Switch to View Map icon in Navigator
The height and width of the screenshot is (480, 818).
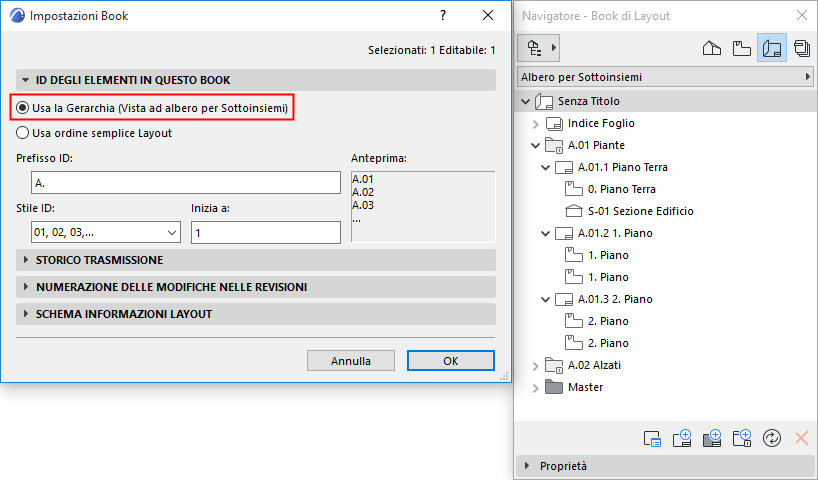[x=741, y=49]
